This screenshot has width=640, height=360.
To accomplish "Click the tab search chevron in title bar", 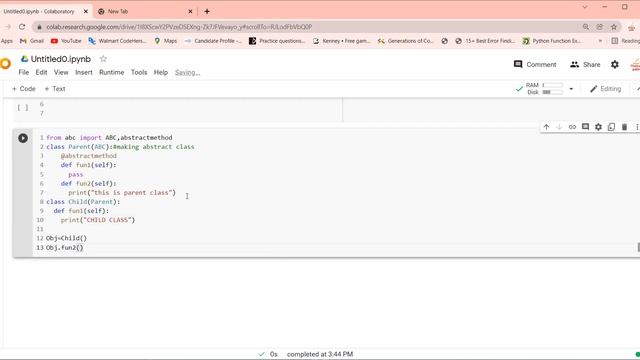I will 585,7.
